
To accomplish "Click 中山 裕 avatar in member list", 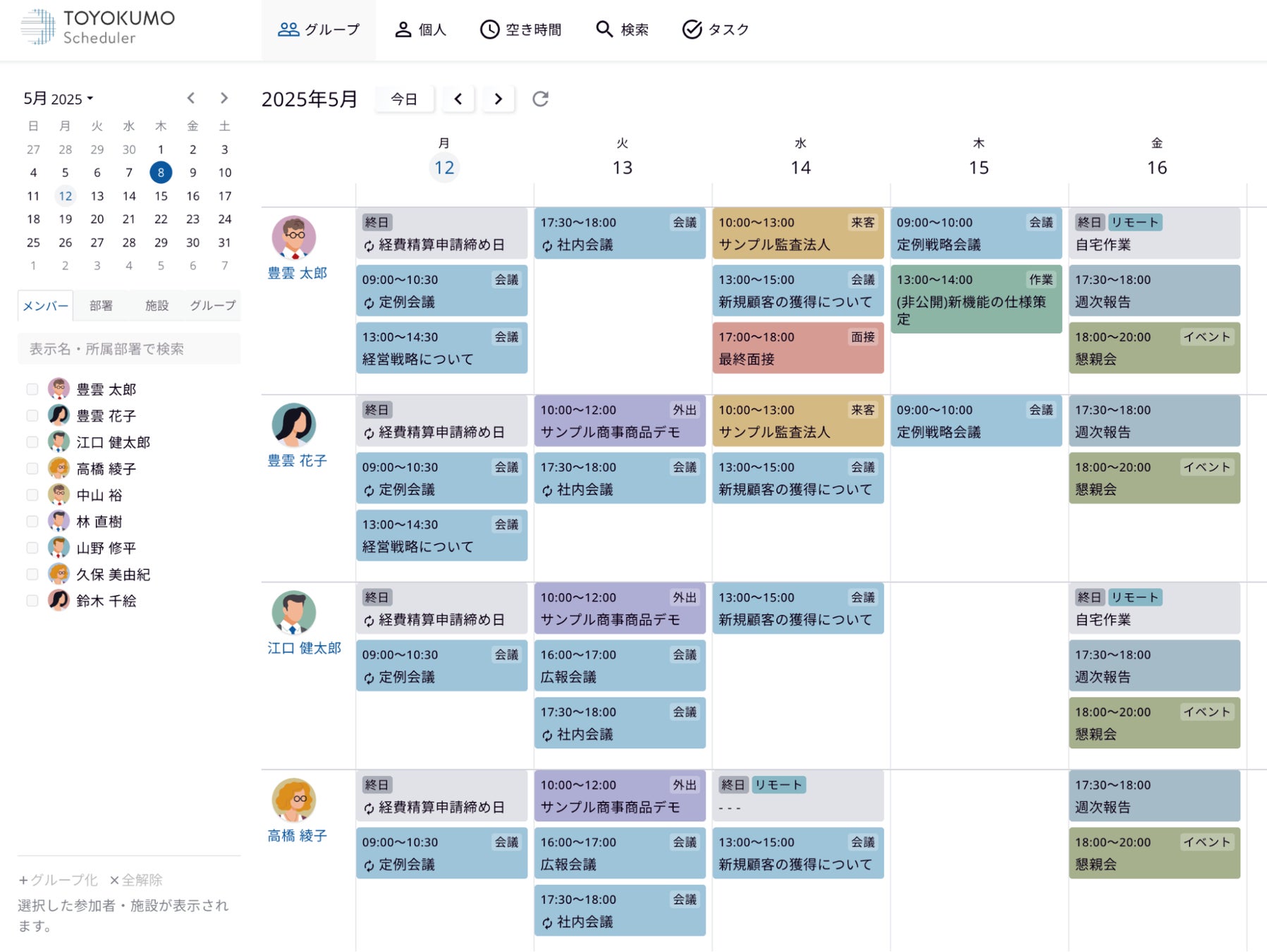I will (59, 494).
